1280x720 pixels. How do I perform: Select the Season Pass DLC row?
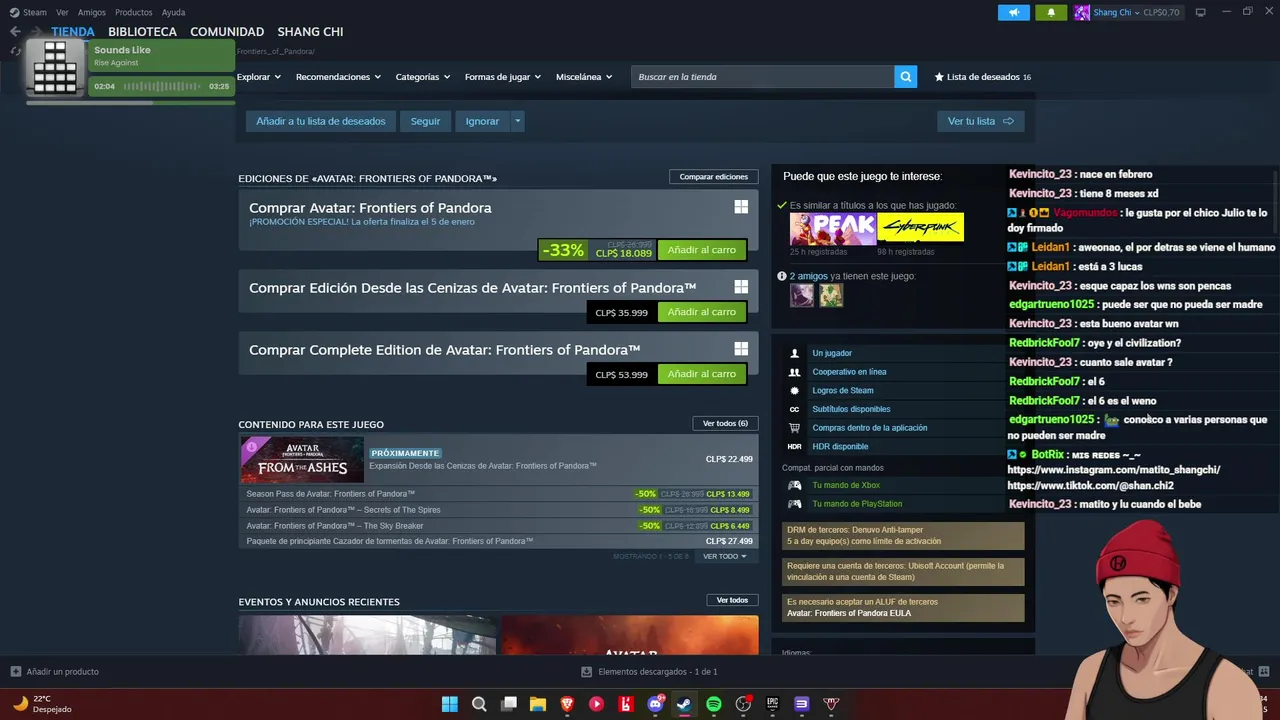point(498,494)
